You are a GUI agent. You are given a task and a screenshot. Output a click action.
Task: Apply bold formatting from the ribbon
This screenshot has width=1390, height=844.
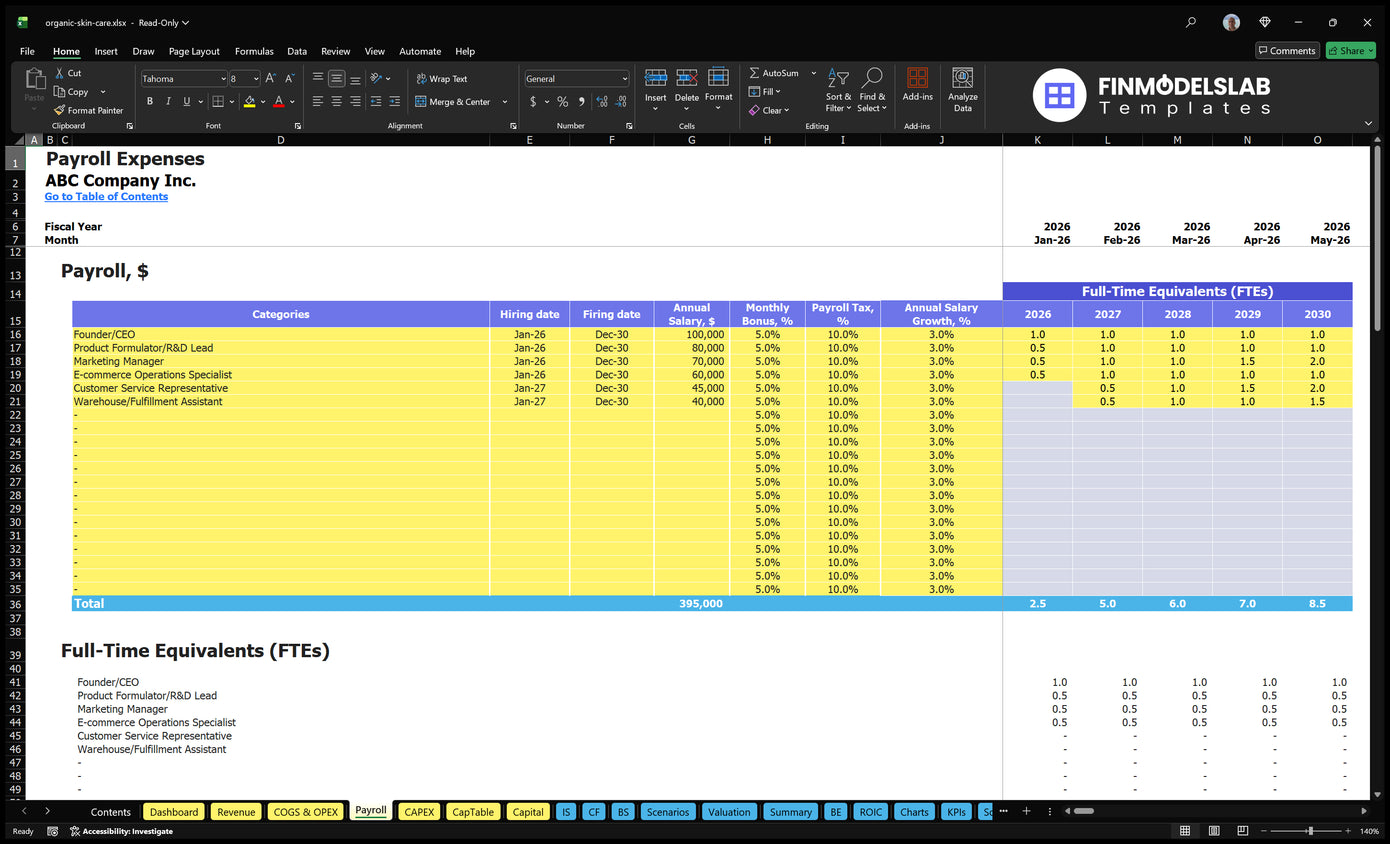[149, 101]
